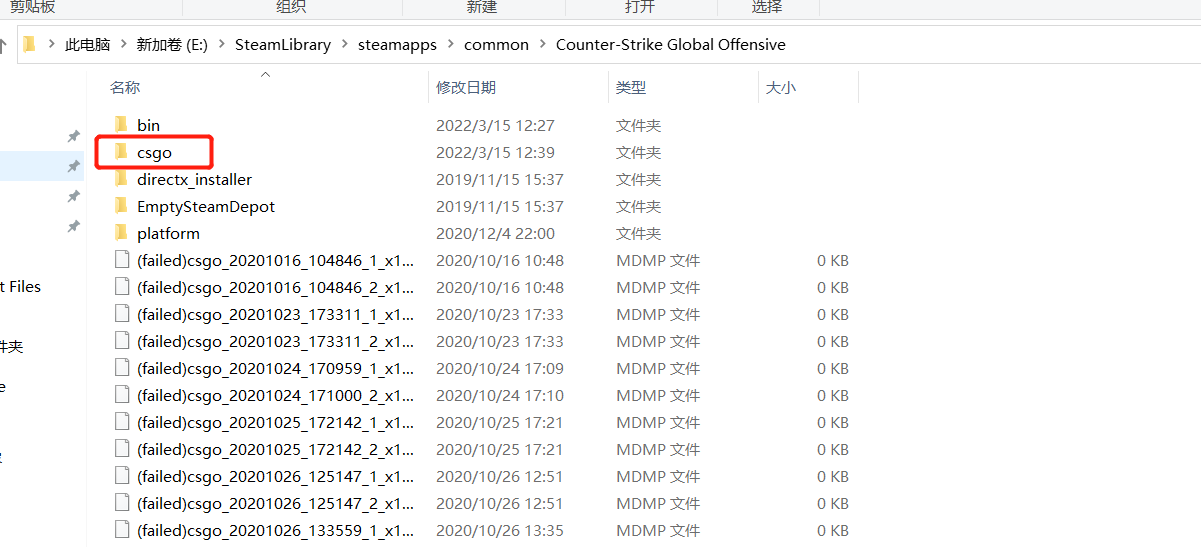This screenshot has width=1201, height=547.
Task: Click the EmptySteamDepot folder icon
Action: [121, 206]
